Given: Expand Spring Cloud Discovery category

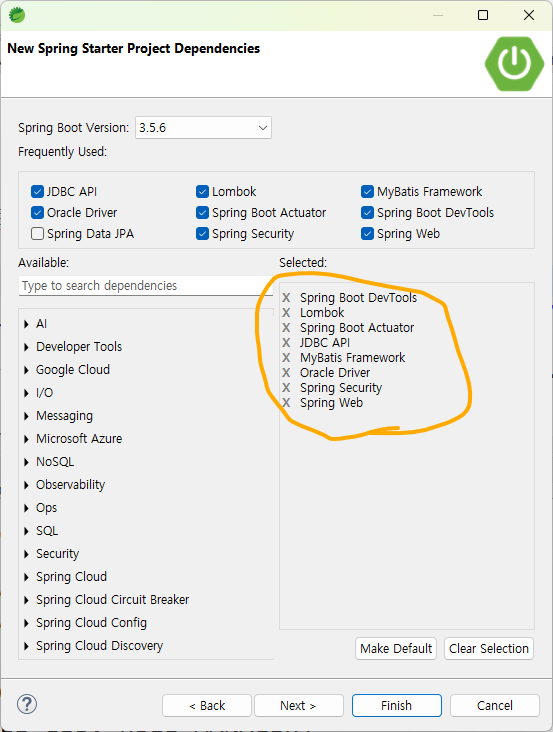Looking at the screenshot, I should point(27,646).
